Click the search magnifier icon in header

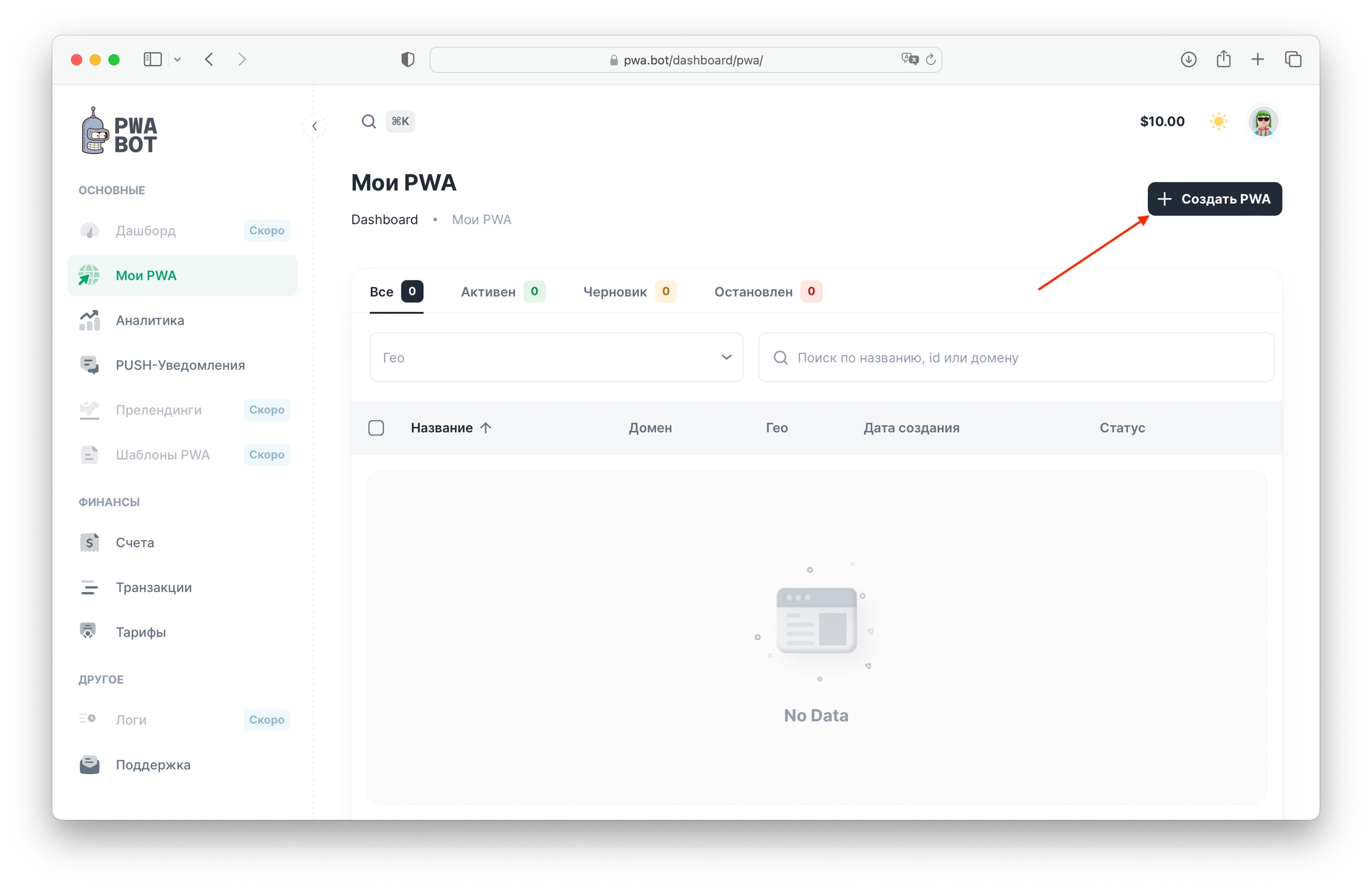[369, 121]
